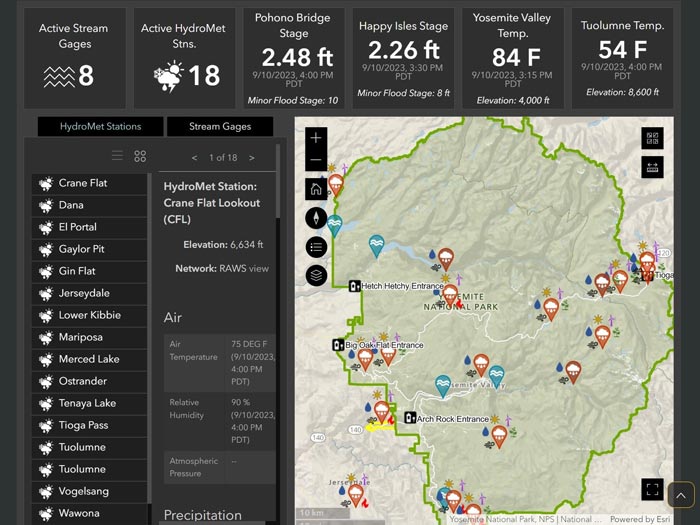Click the 'Elevation: 6,634 ft' text

coord(223,245)
